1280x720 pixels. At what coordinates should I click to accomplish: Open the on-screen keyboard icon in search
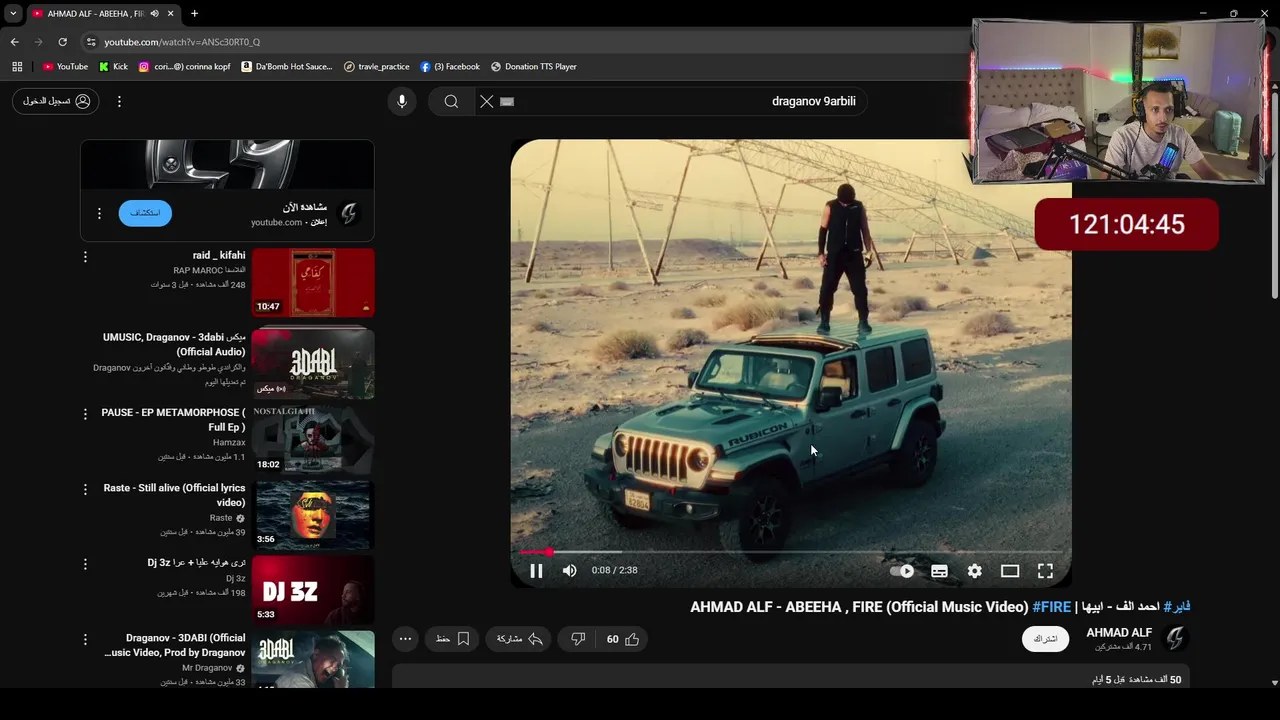[507, 101]
